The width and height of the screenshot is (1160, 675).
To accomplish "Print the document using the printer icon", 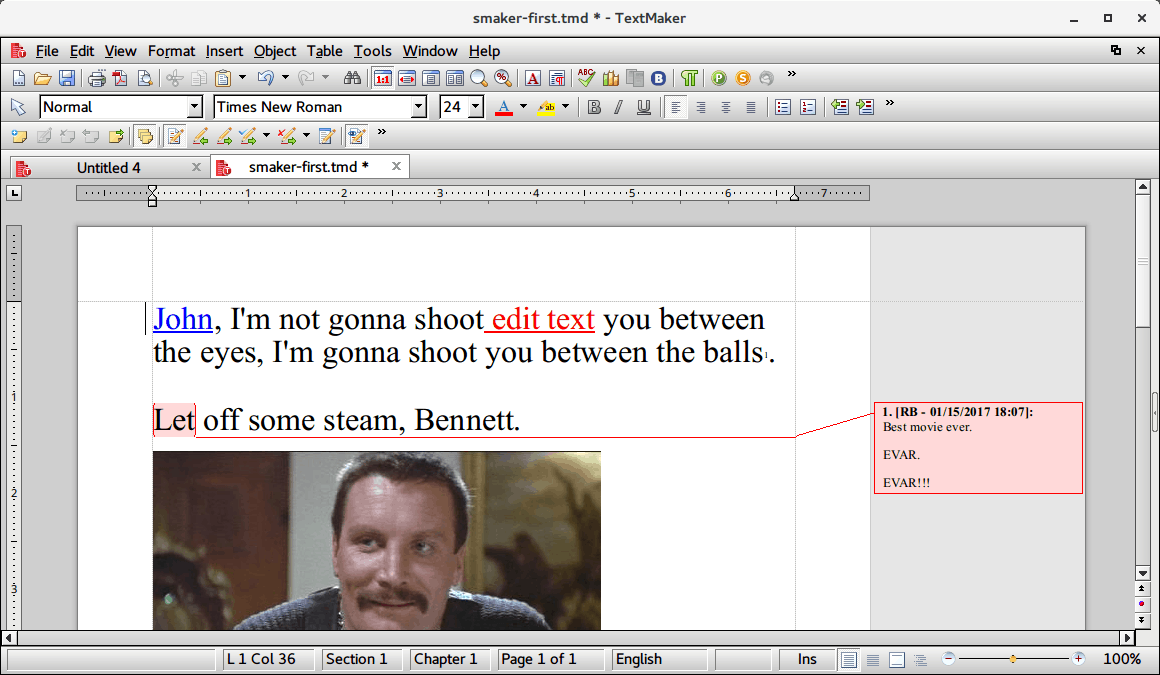I will [97, 78].
